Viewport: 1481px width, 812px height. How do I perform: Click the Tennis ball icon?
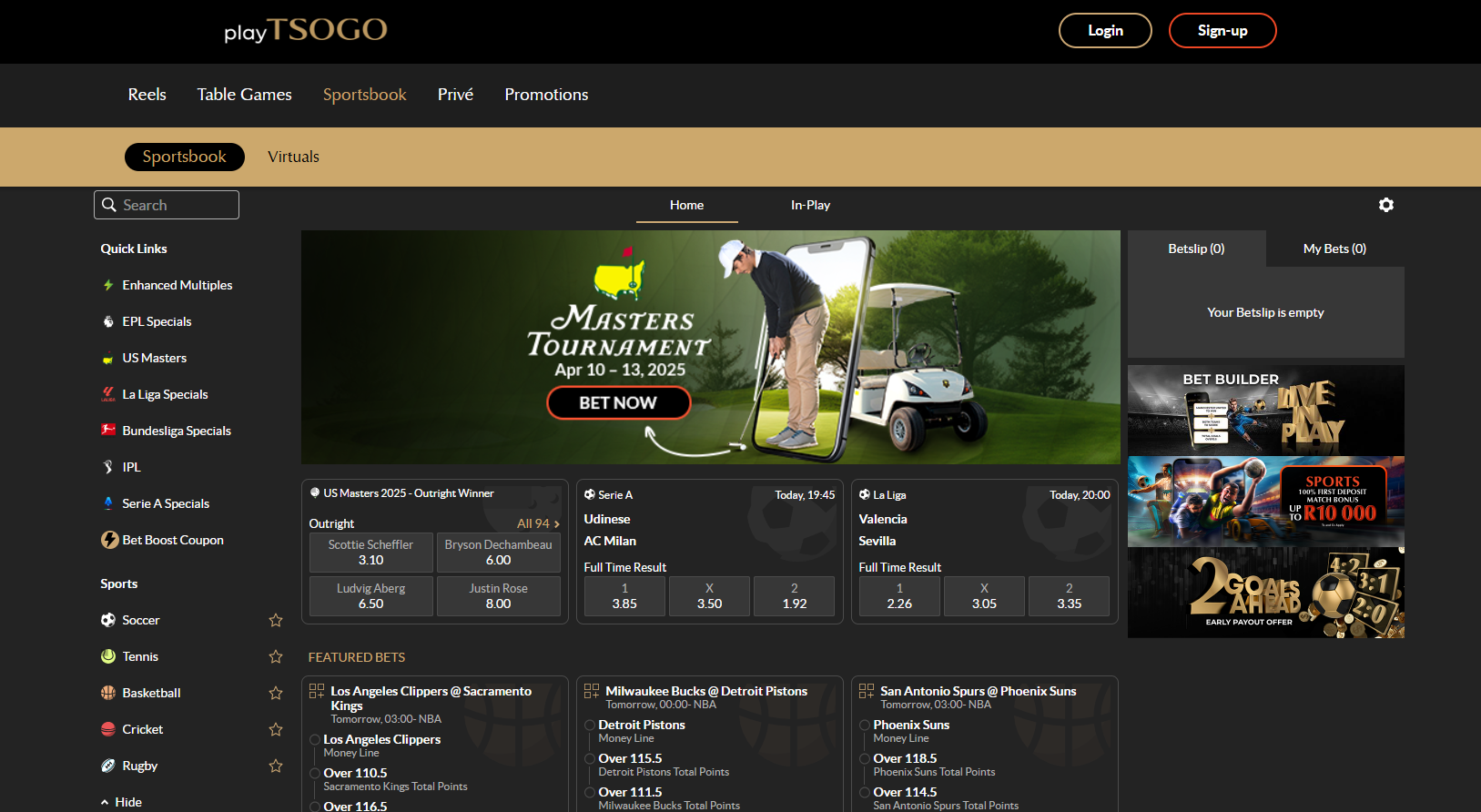108,656
